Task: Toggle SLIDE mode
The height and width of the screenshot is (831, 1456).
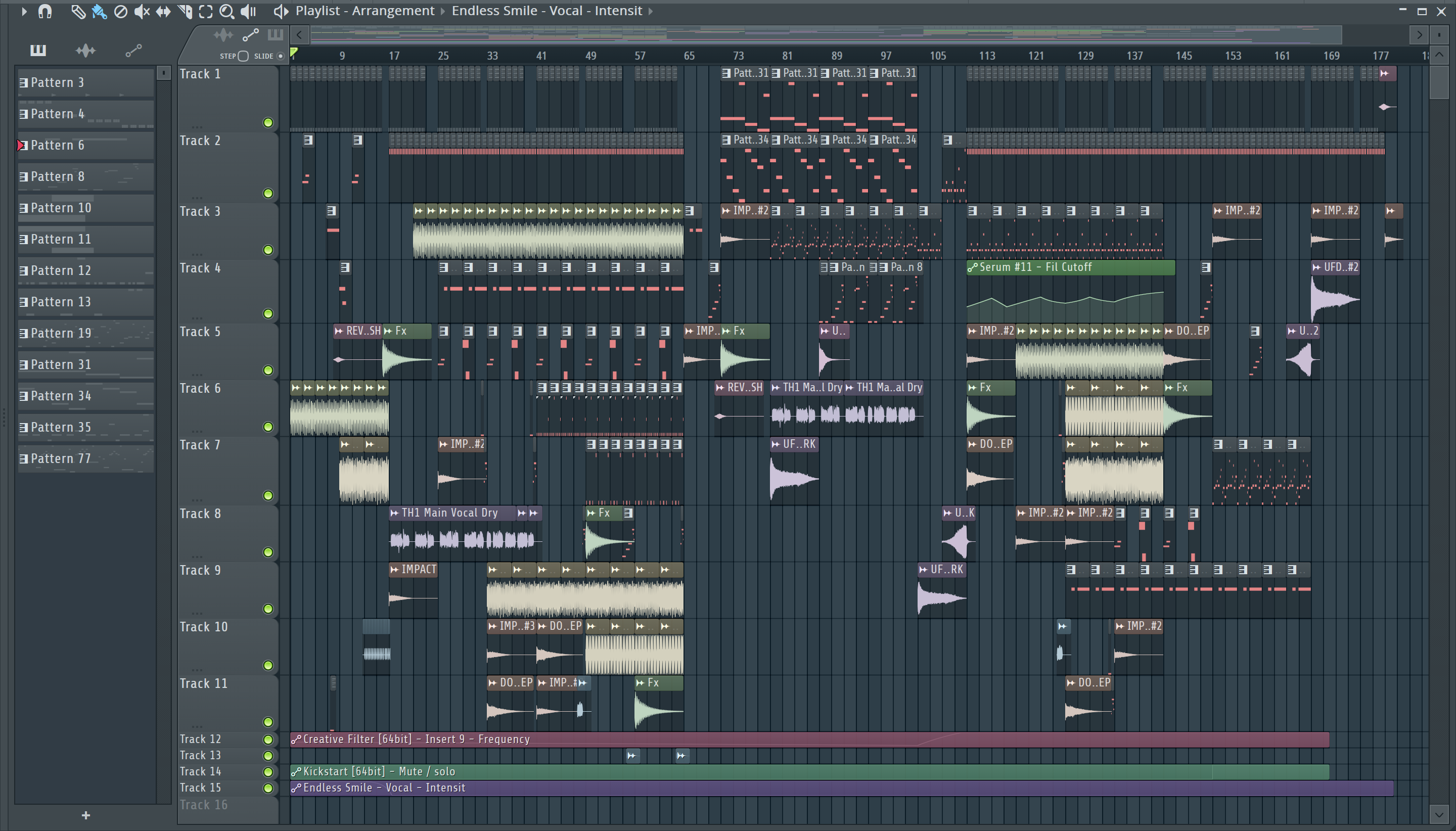Action: 280,56
